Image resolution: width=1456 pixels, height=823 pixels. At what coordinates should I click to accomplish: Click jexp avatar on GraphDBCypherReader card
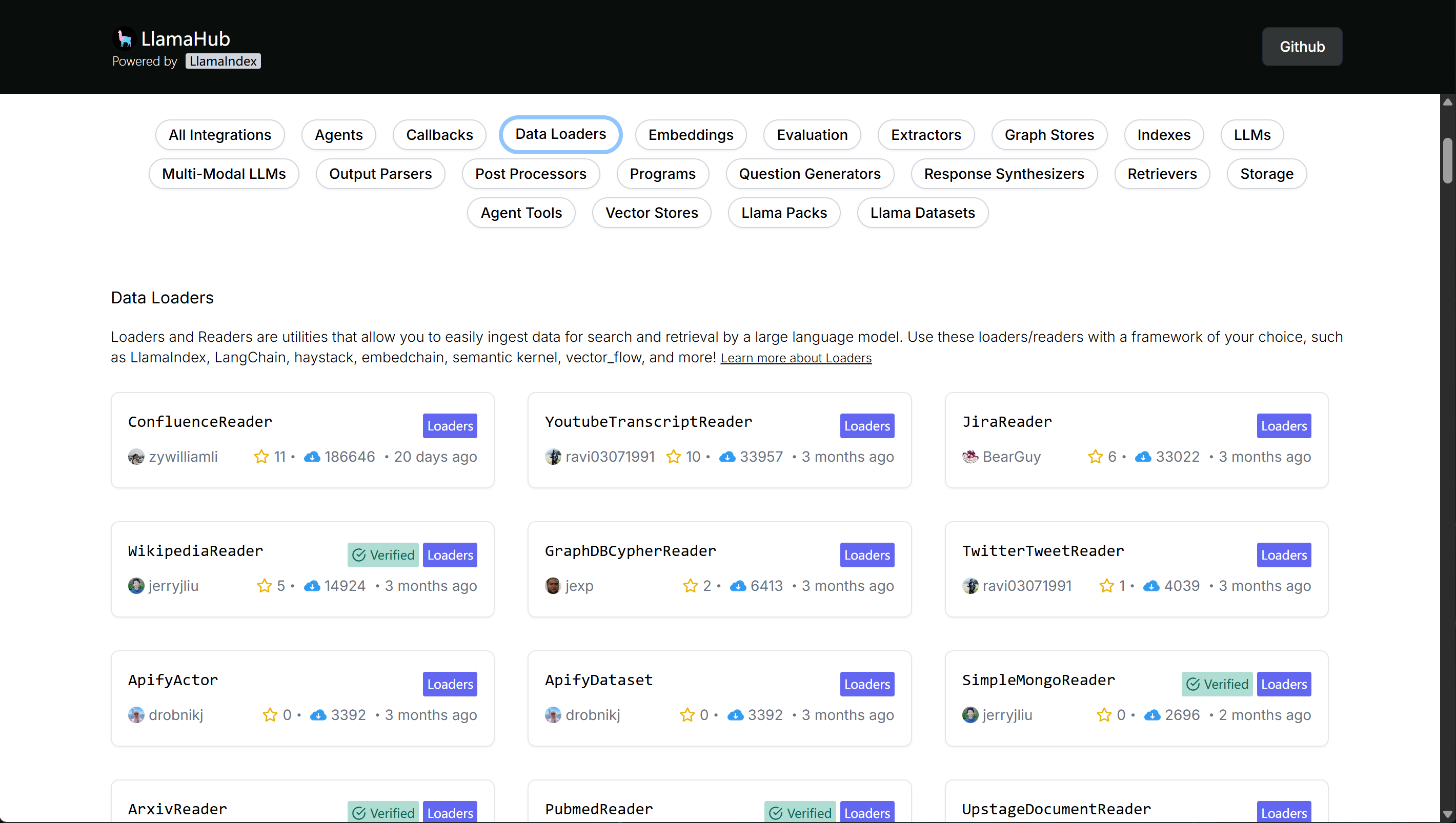(x=553, y=586)
